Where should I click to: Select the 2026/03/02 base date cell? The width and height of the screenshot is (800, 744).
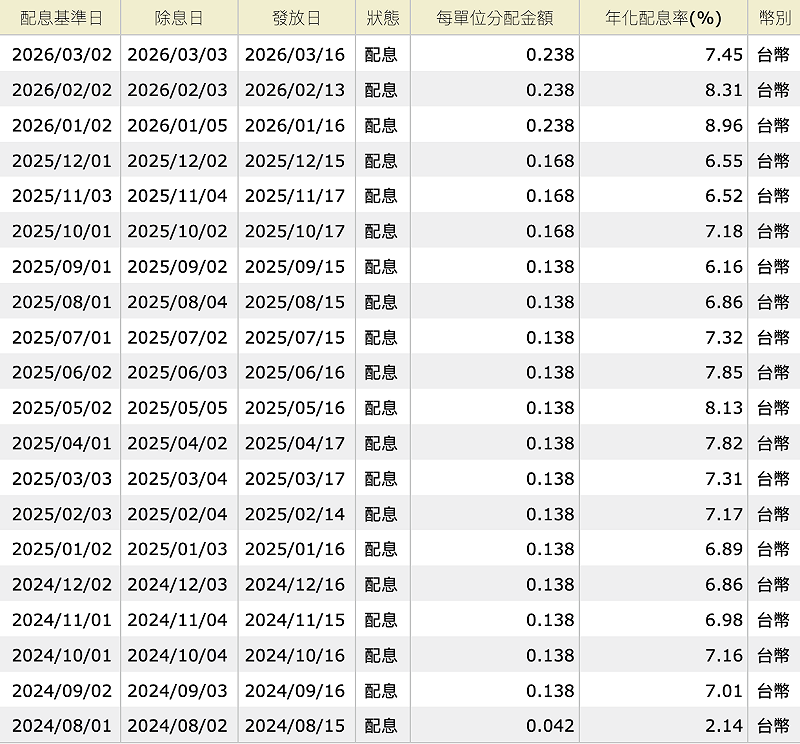(62, 55)
